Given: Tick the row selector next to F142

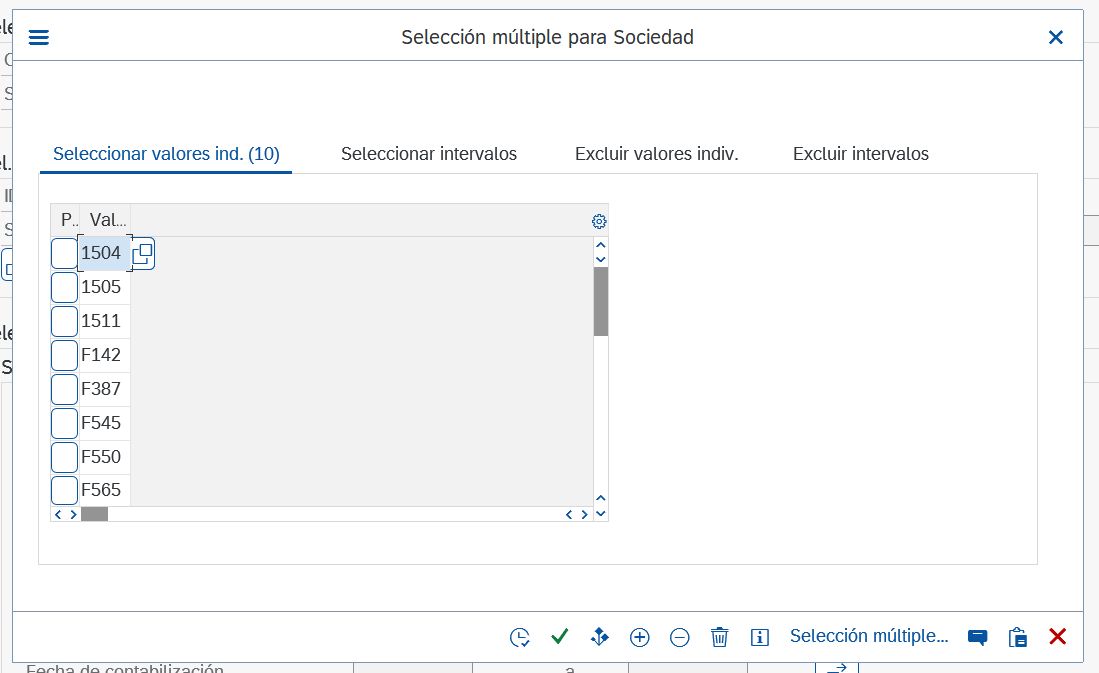Looking at the screenshot, I should (64, 355).
